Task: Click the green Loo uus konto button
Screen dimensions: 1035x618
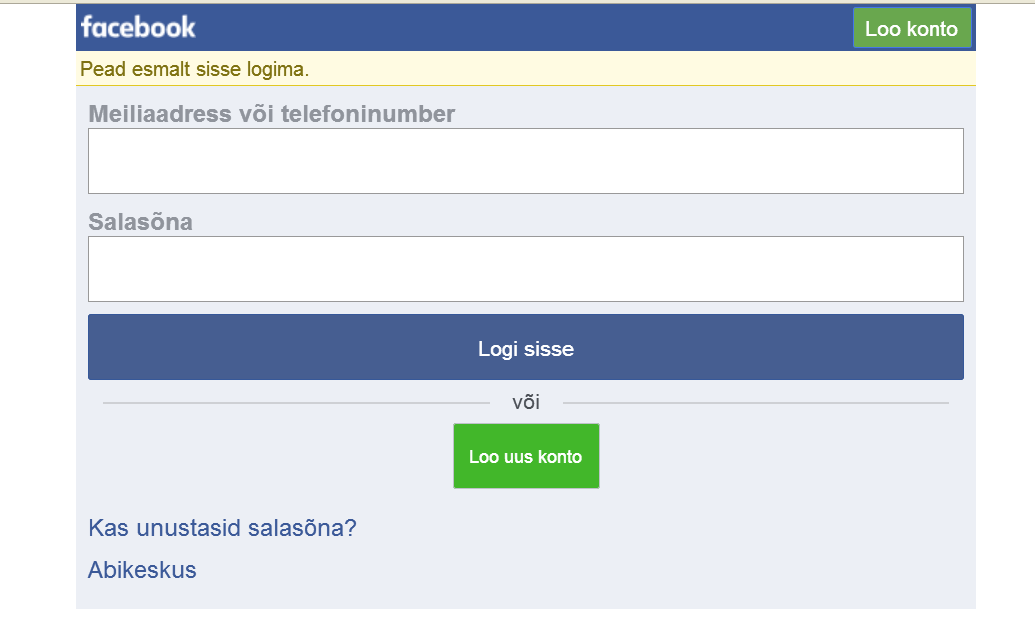Action: 526,456
